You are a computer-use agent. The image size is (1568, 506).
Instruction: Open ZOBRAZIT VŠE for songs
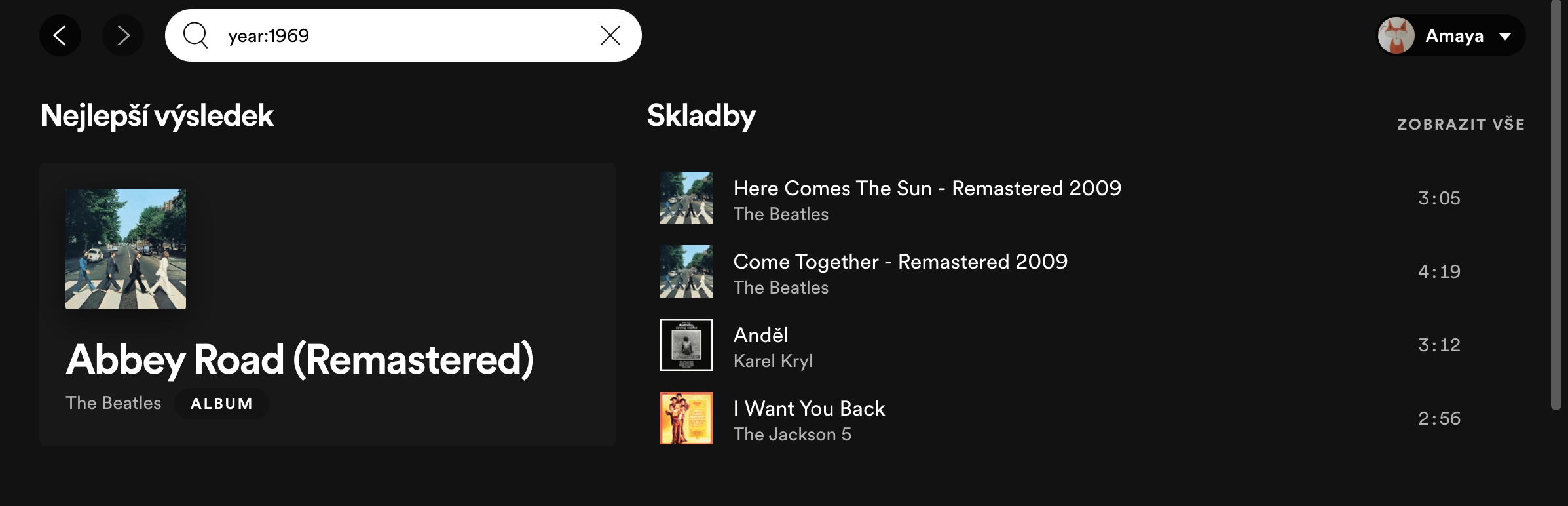point(1461,125)
